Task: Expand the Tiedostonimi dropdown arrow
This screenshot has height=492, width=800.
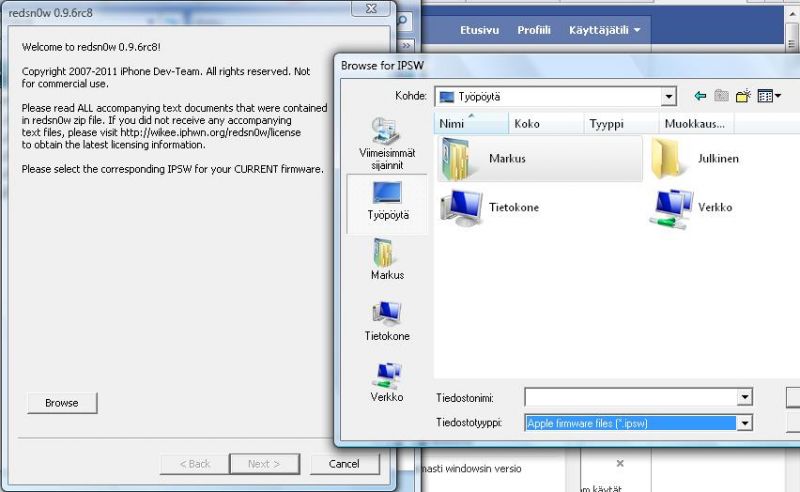Action: click(x=745, y=397)
